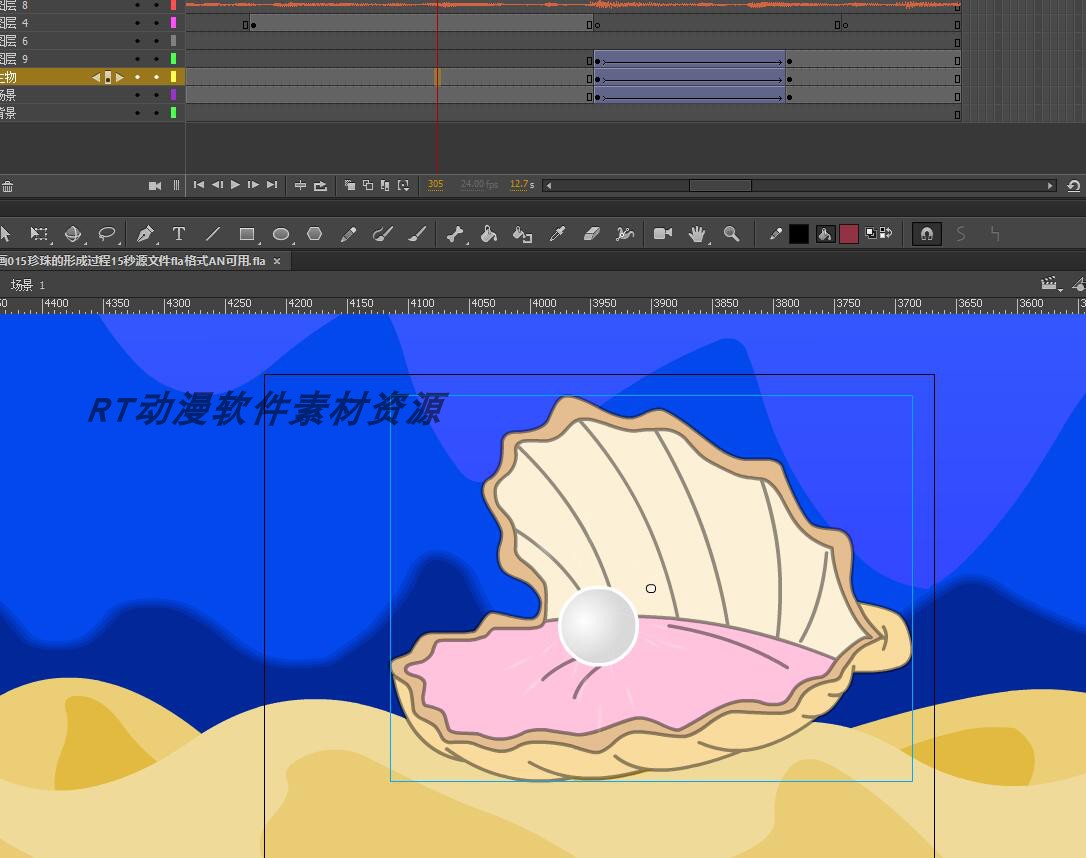Select the Zoom tool

click(731, 234)
